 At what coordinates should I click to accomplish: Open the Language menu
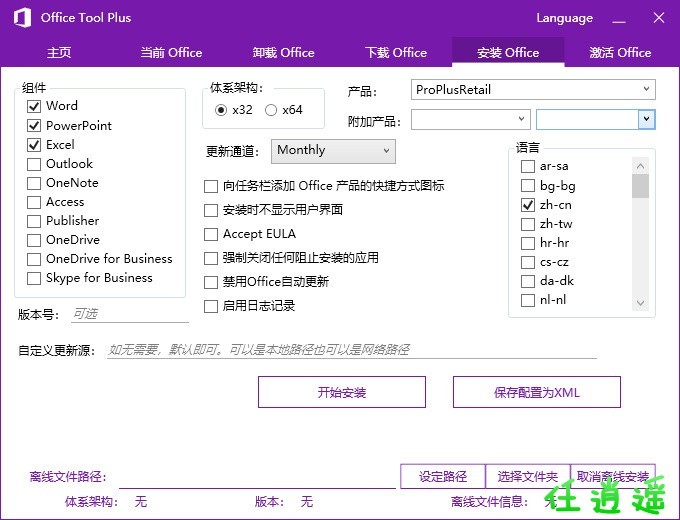click(x=564, y=18)
